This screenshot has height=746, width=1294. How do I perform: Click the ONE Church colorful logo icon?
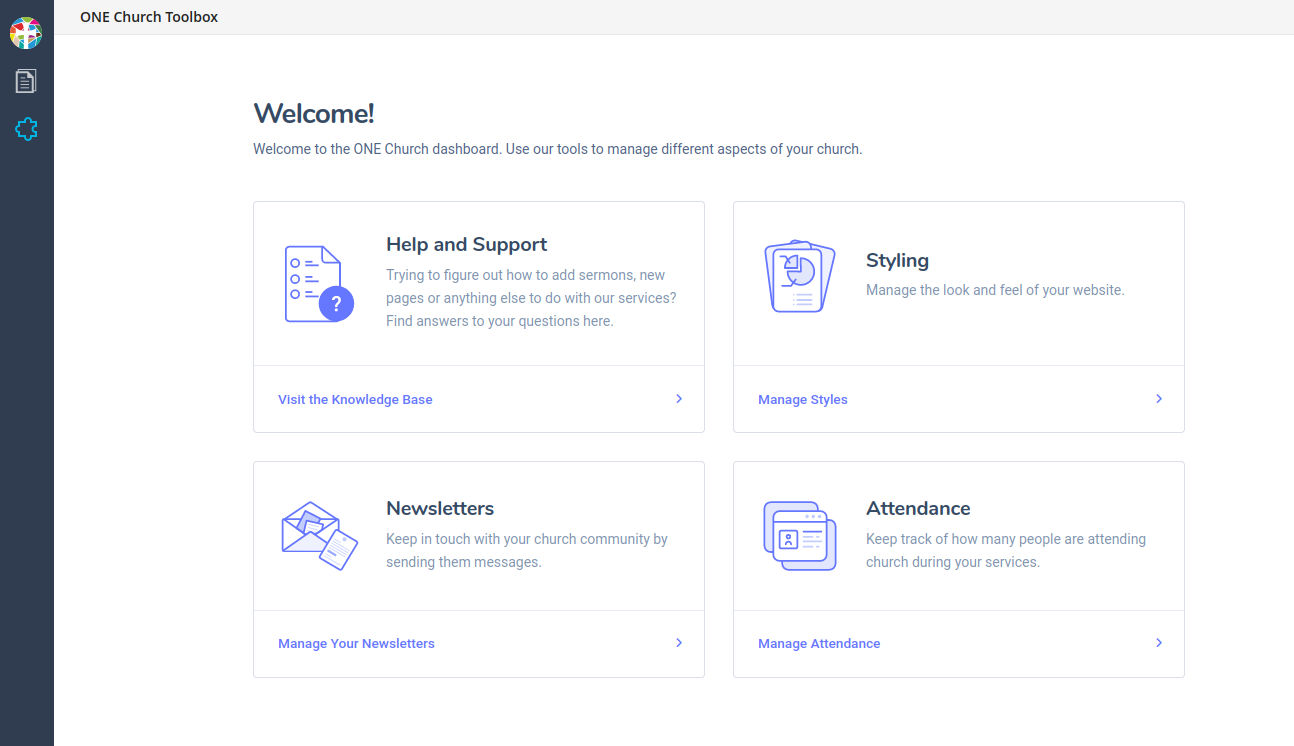tap(26, 33)
